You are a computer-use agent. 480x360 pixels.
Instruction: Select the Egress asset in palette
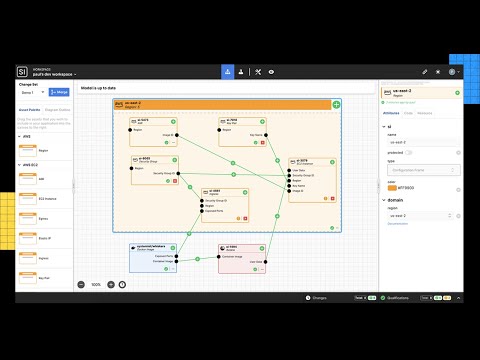28,219
